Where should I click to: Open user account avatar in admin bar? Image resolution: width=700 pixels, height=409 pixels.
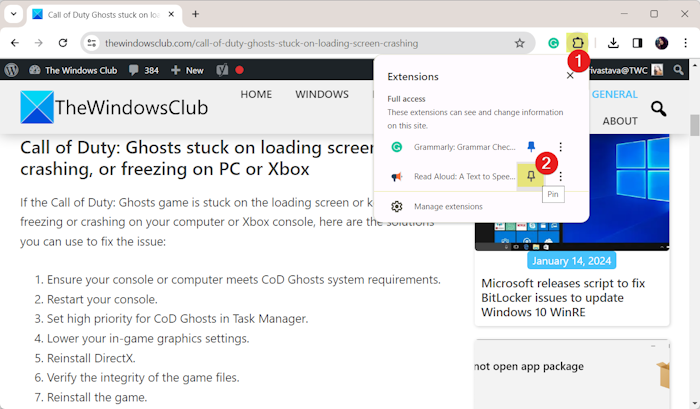coord(657,70)
